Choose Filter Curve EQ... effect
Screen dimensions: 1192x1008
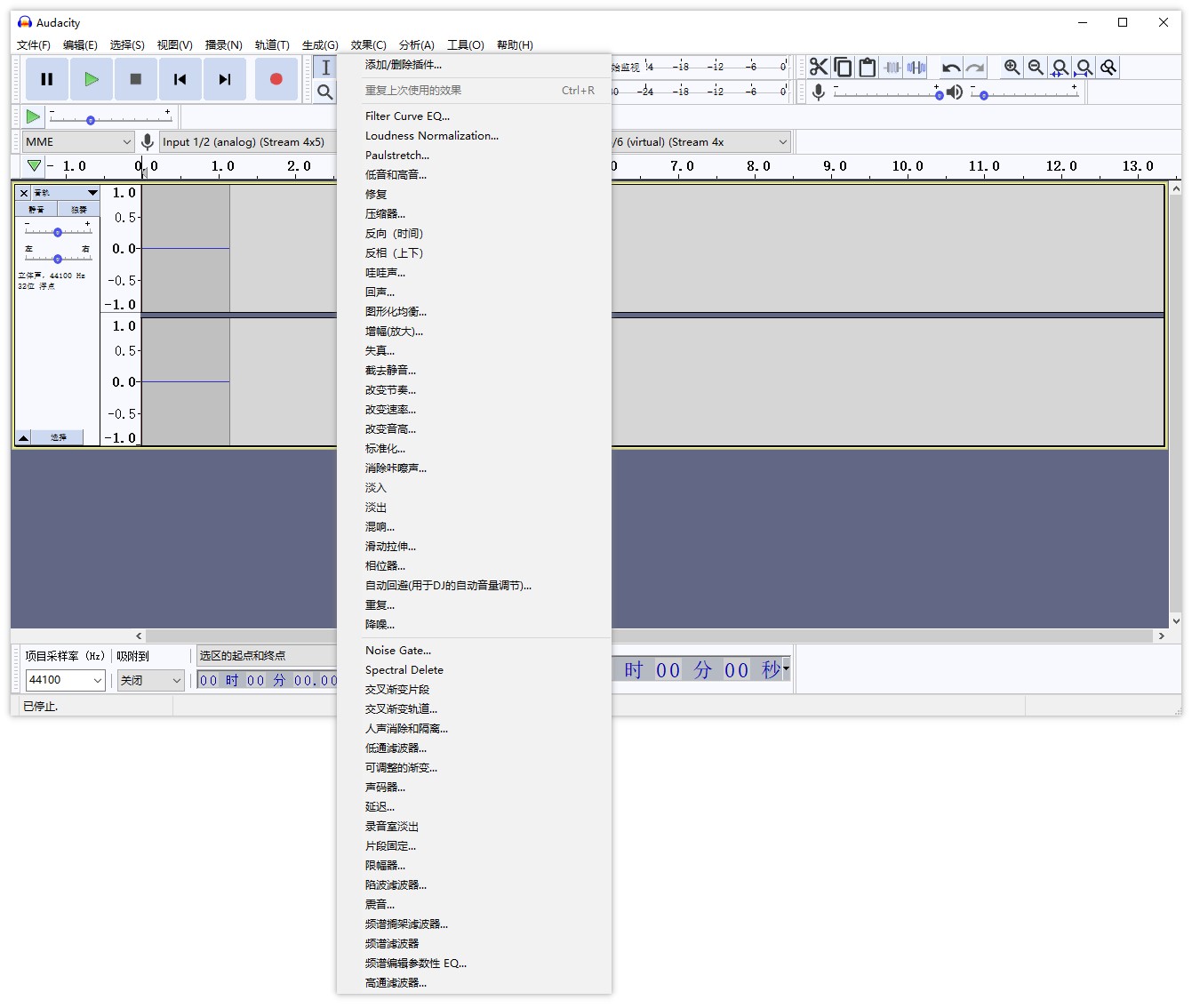pyautogui.click(x=474, y=116)
